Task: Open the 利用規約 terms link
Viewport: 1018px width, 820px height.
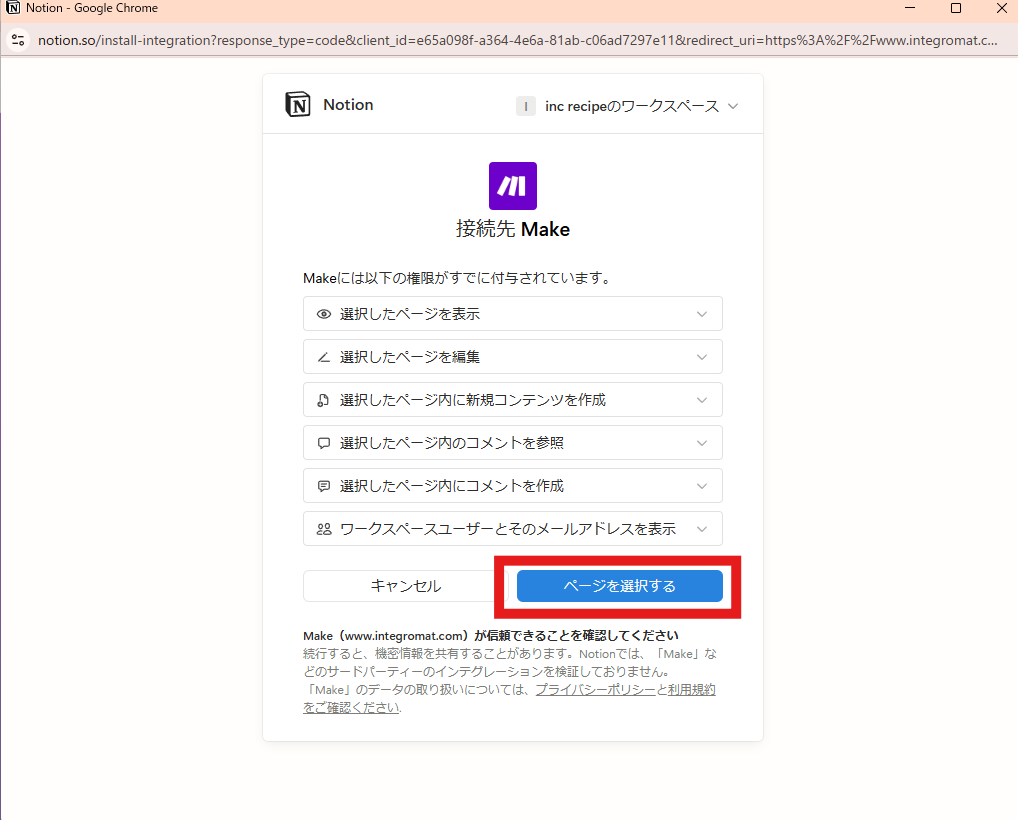Action: 692,690
